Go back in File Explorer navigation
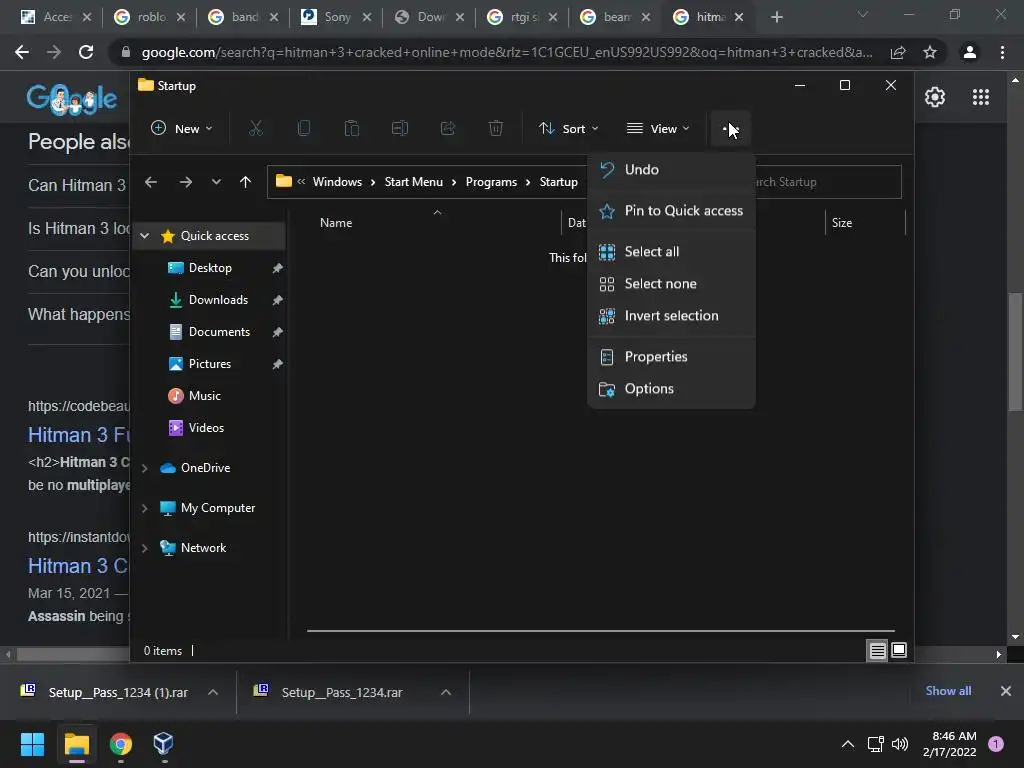Viewport: 1024px width, 768px height. click(x=151, y=182)
